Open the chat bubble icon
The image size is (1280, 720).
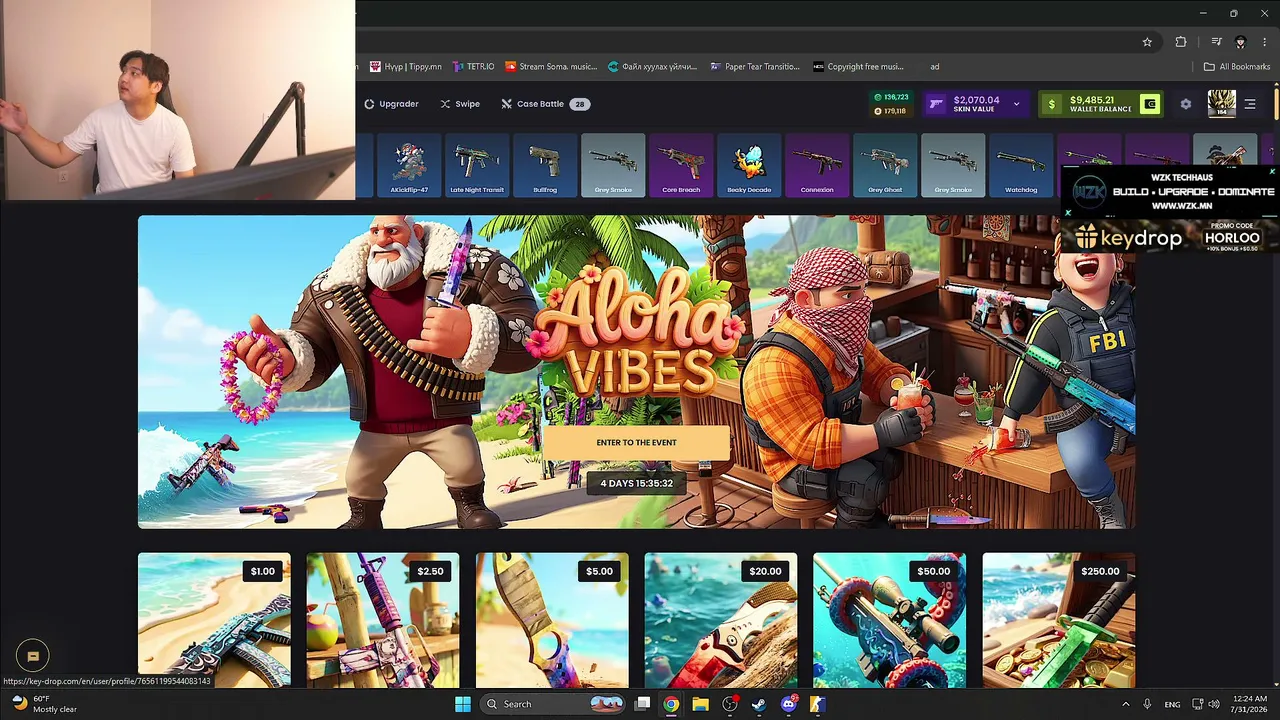(32, 656)
